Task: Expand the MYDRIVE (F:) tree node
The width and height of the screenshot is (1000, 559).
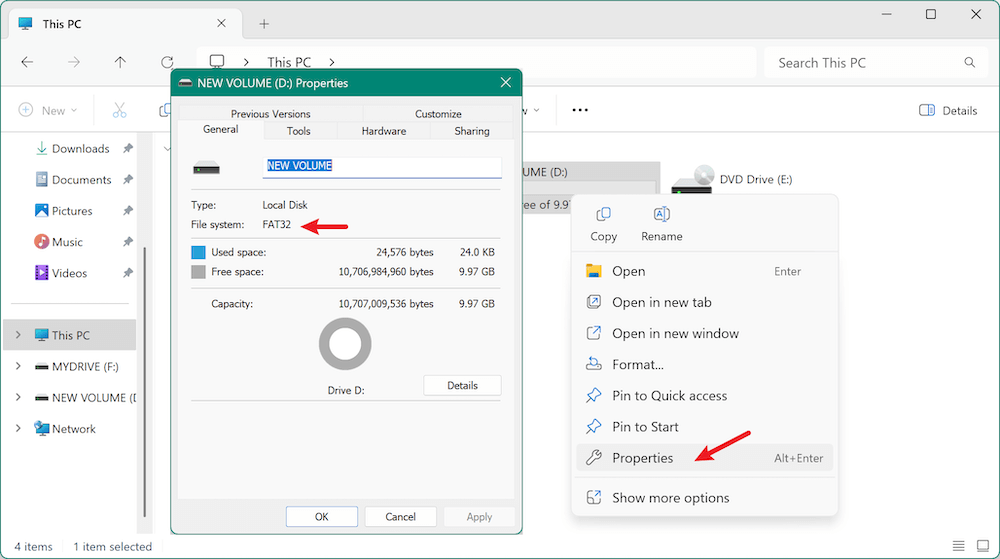Action: [18, 367]
